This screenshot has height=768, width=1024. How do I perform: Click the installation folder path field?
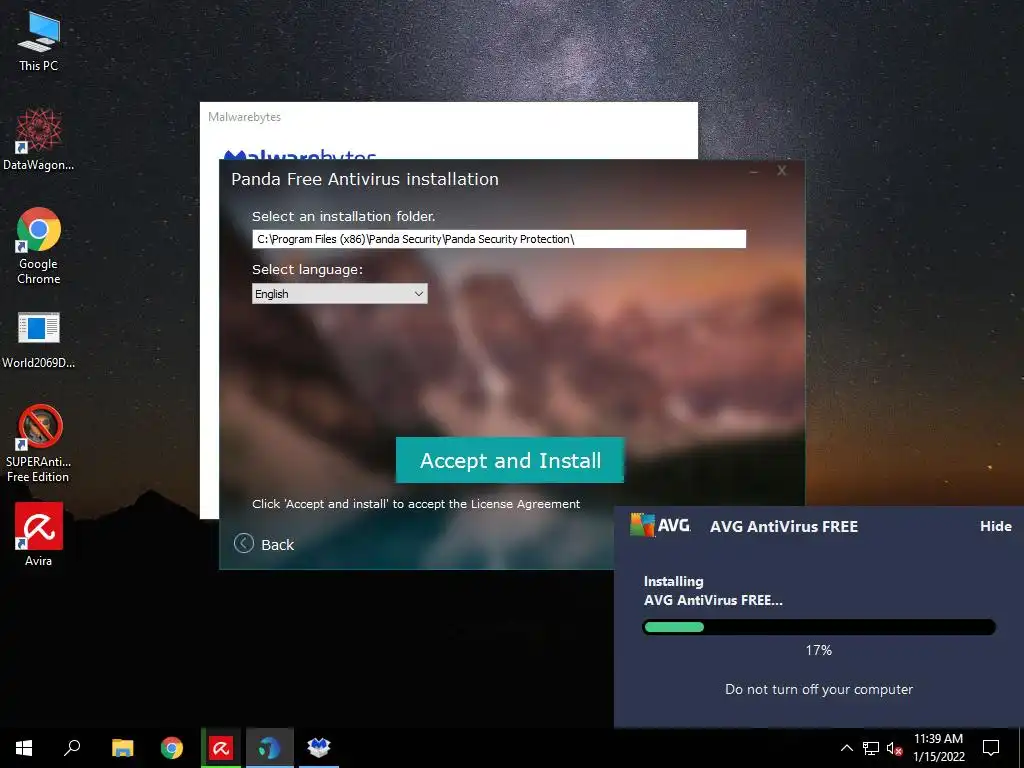[499, 239]
